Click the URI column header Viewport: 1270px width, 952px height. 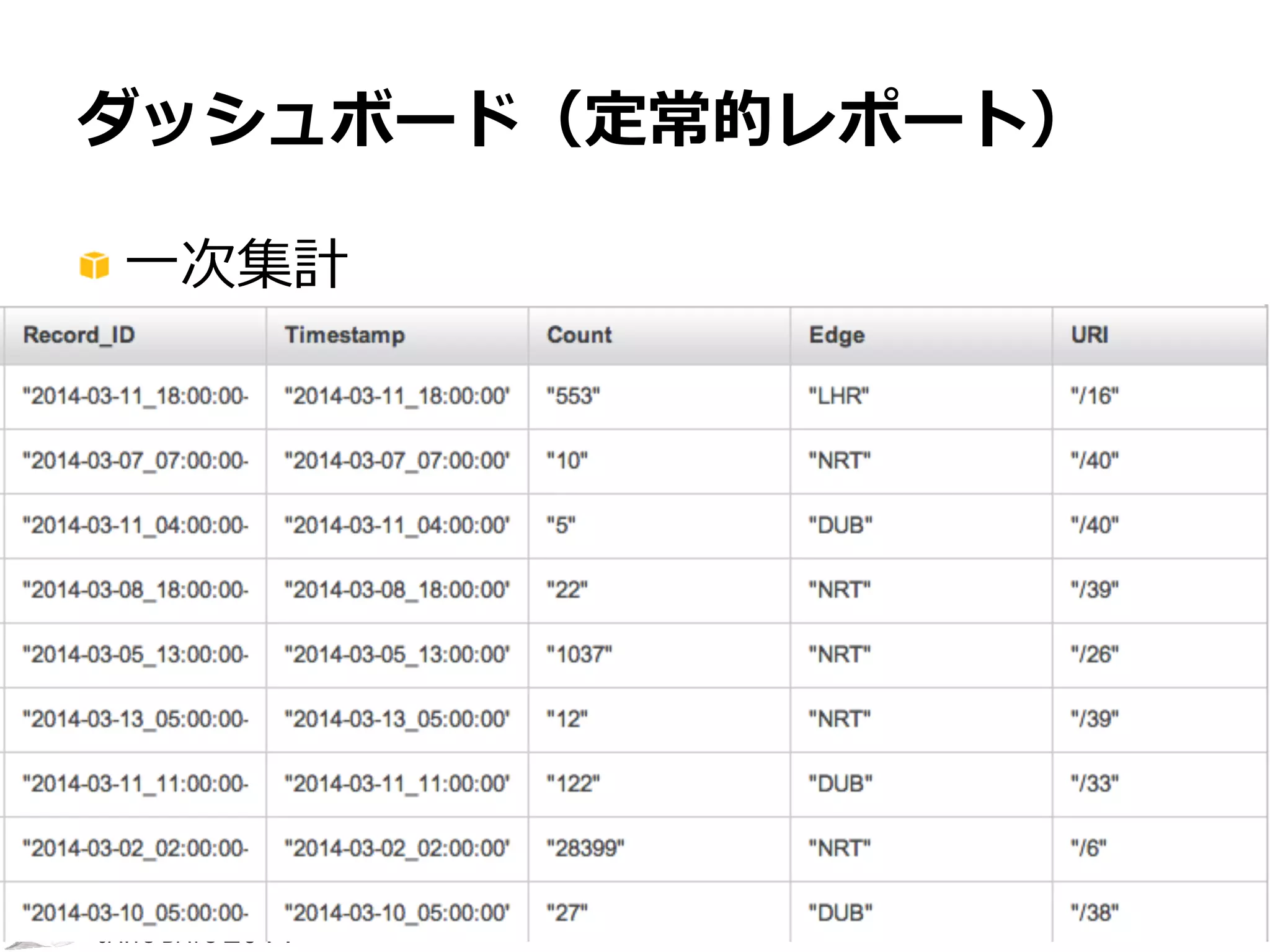point(1160,335)
